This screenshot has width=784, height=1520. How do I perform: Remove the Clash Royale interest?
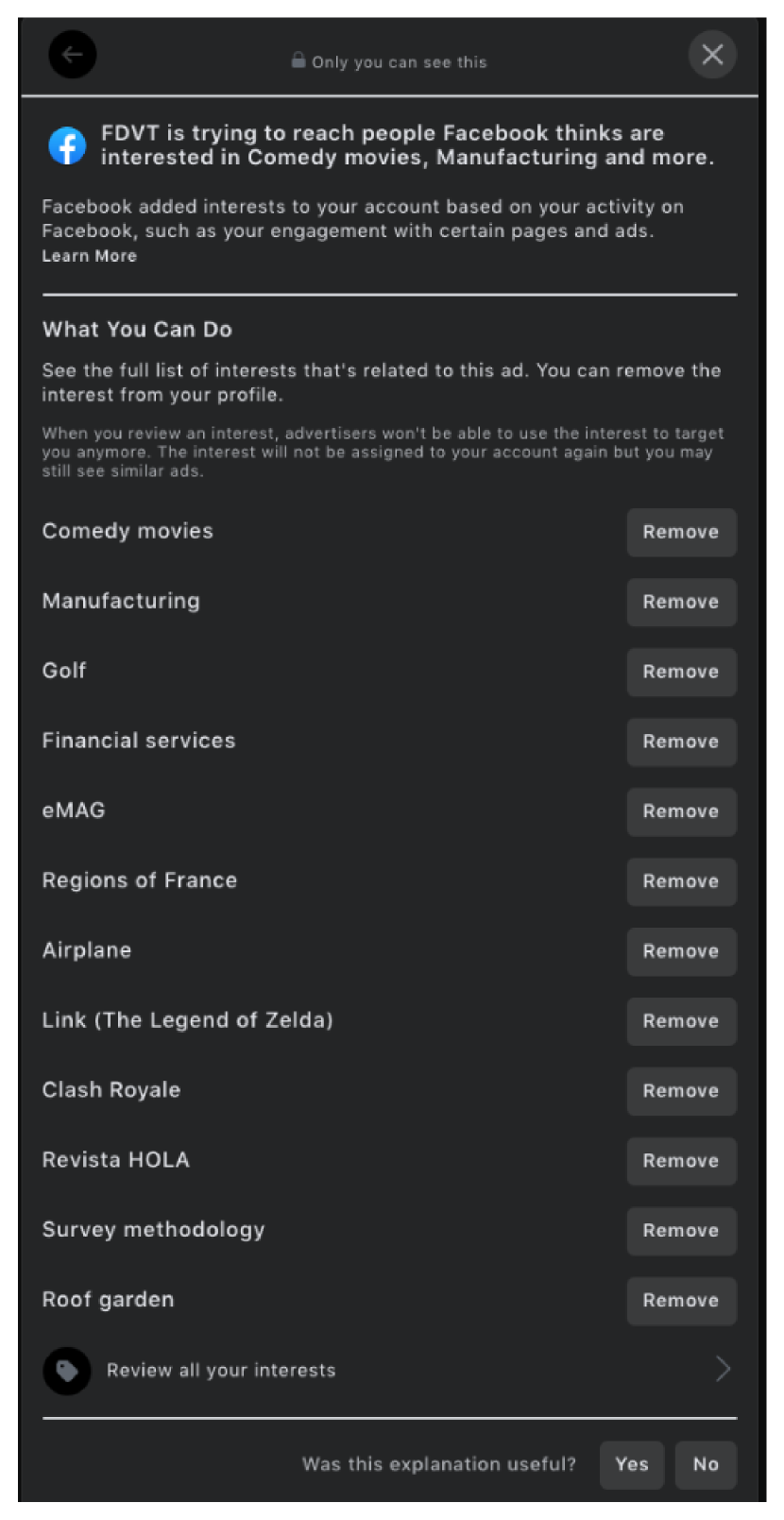tap(681, 1091)
